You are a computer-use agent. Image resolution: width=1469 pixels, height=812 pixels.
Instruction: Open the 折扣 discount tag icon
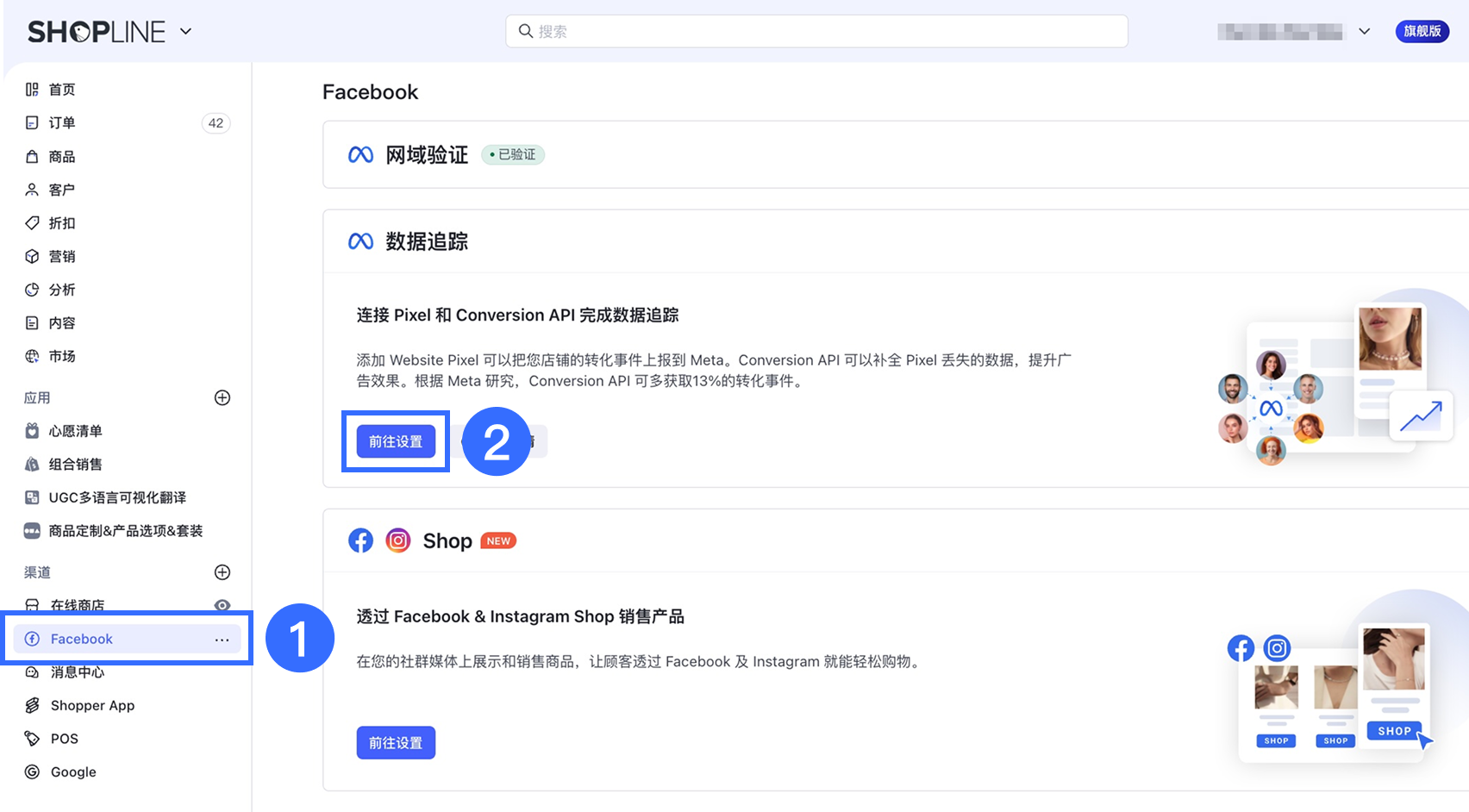click(x=32, y=222)
